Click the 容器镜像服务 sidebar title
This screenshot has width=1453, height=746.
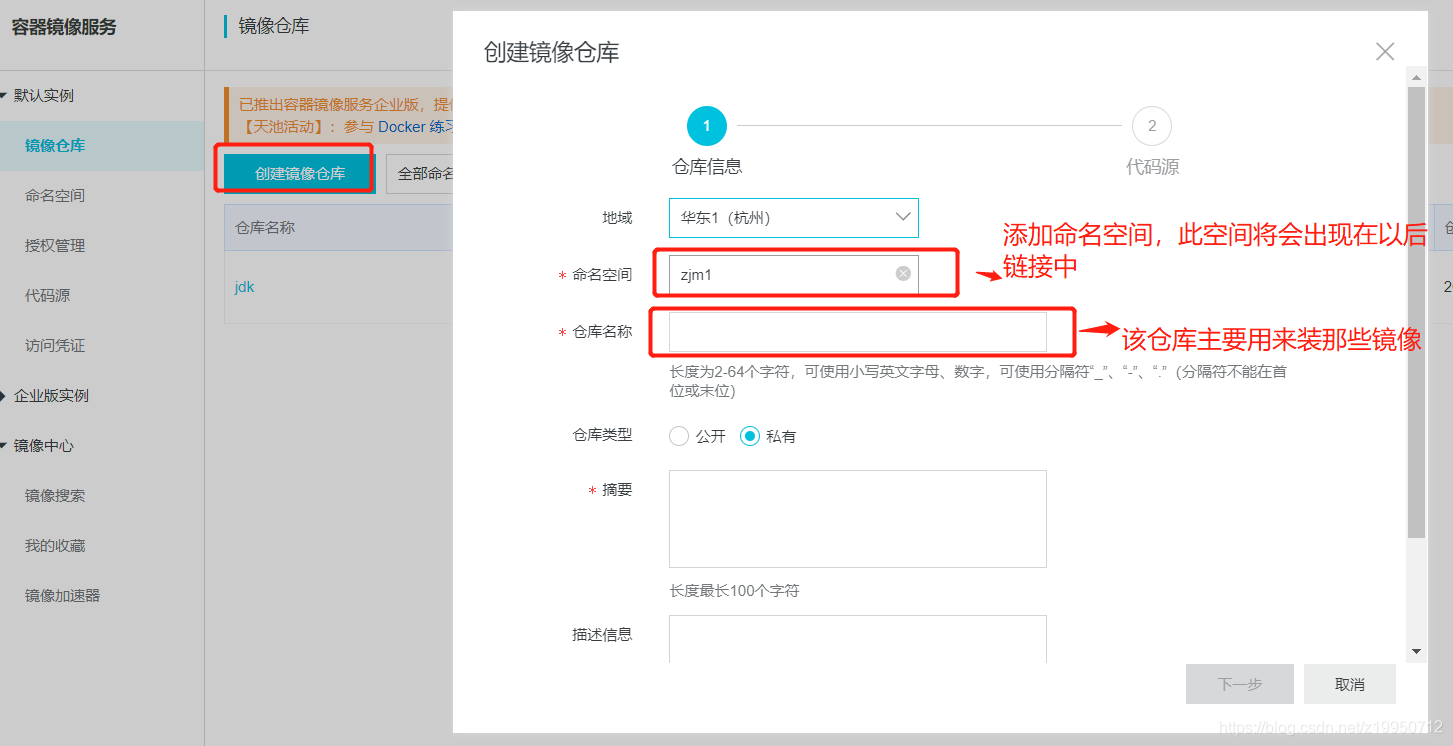64,27
